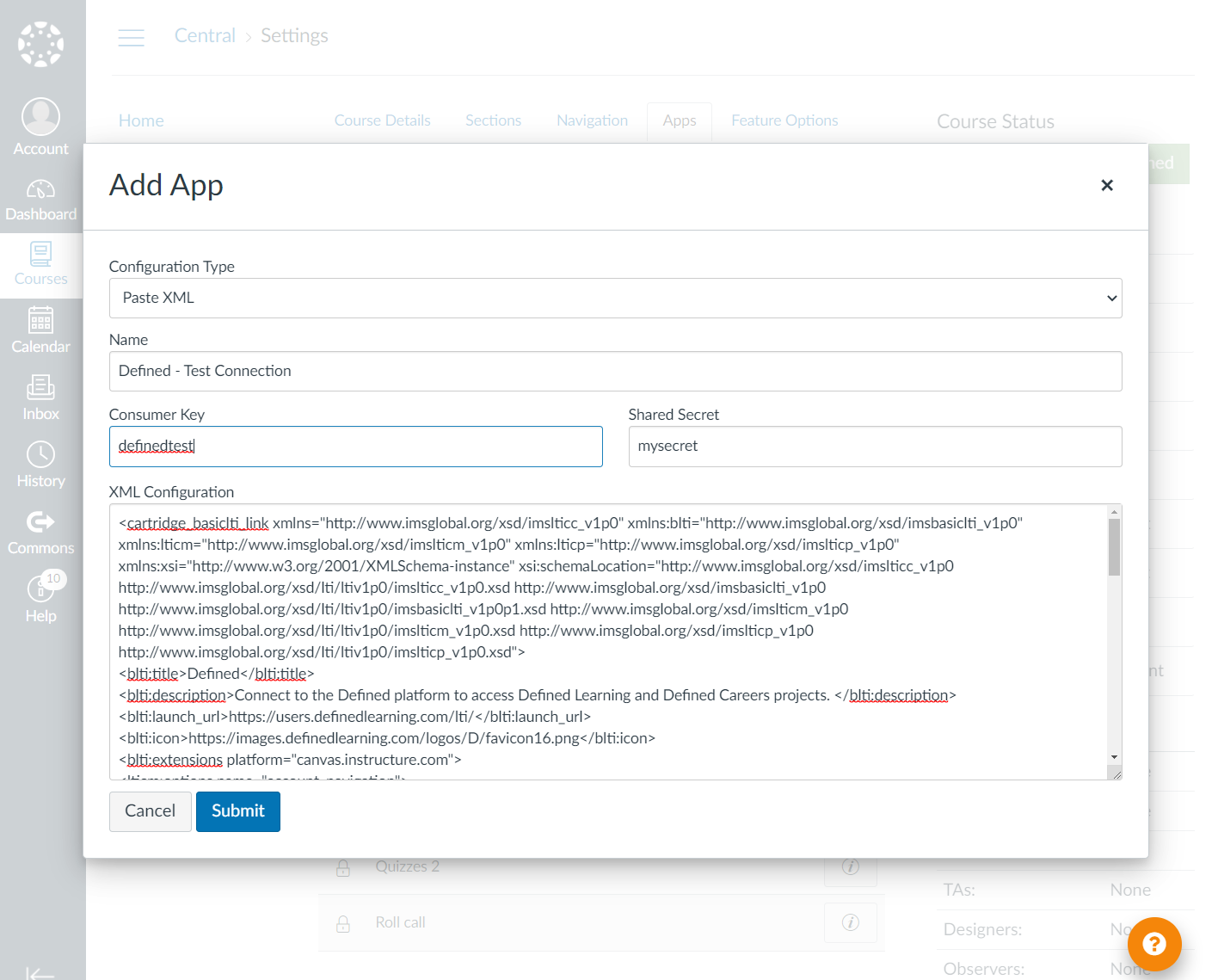Click the Observers: label

coord(984,970)
